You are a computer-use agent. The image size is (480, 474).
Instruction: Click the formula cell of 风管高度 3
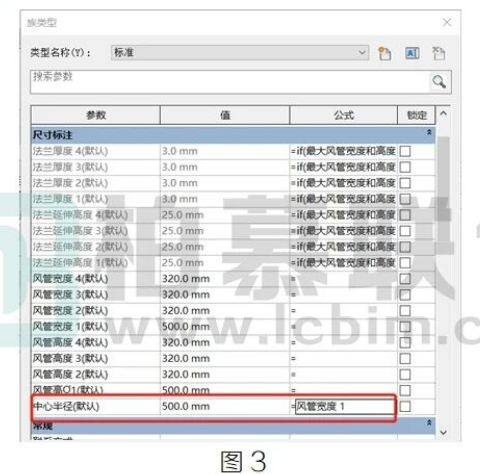344,359
